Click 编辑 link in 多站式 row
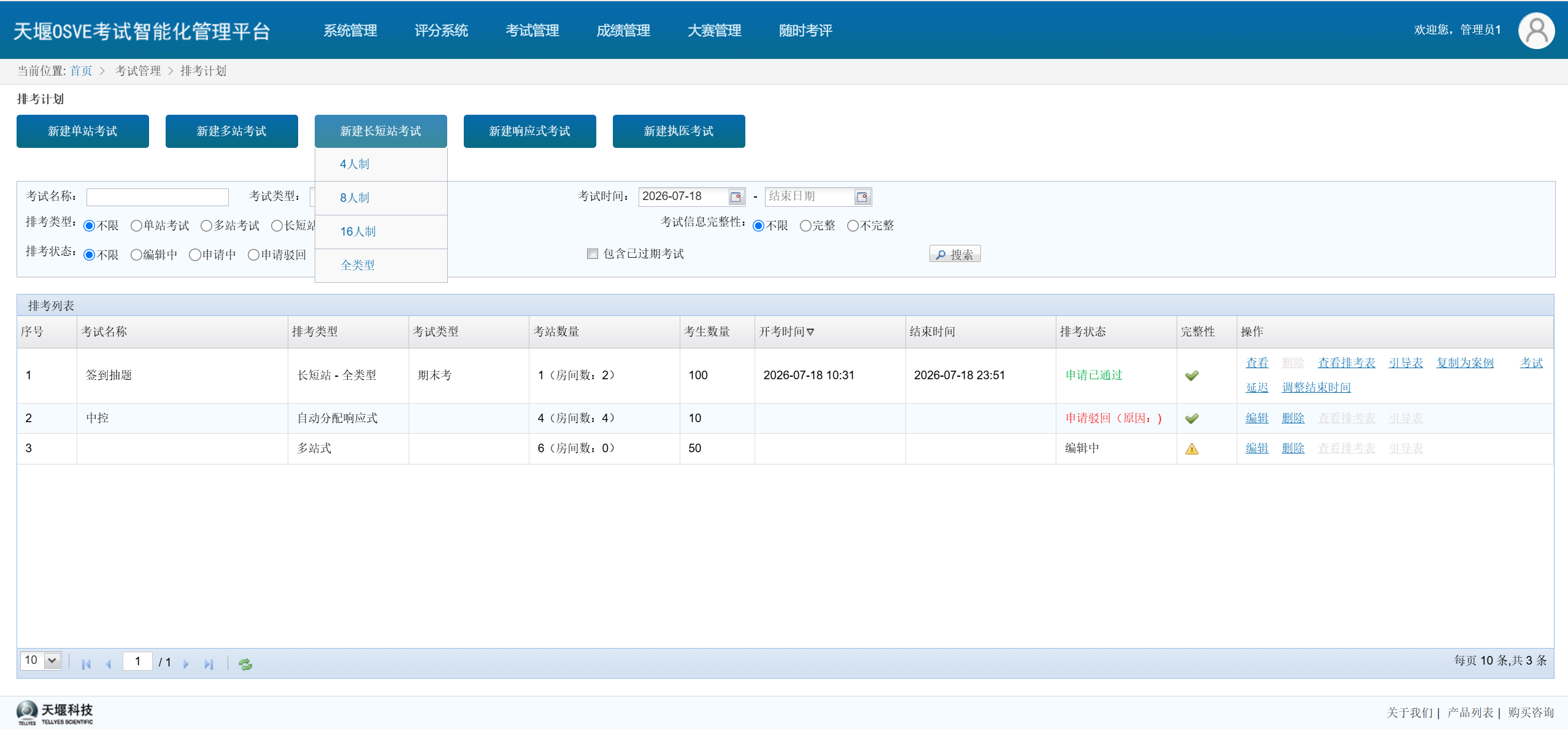The image size is (1568, 729). click(1257, 449)
